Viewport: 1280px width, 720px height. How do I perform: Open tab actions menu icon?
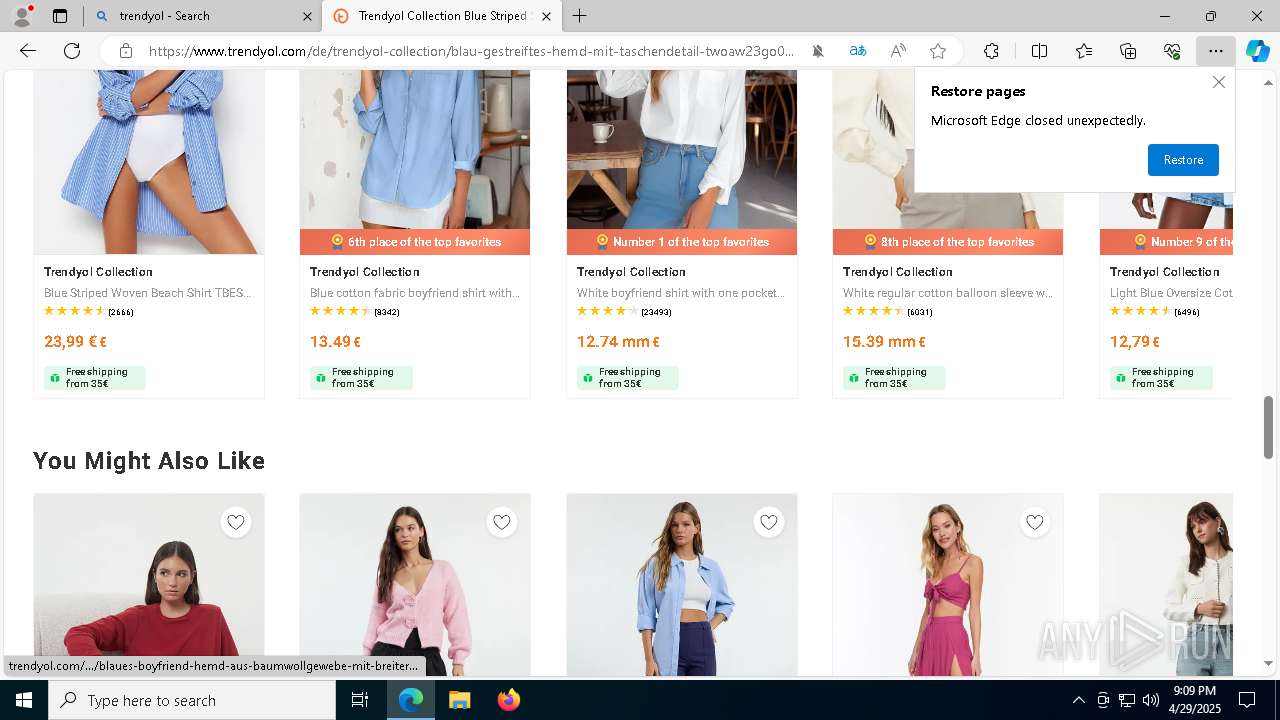click(60, 16)
